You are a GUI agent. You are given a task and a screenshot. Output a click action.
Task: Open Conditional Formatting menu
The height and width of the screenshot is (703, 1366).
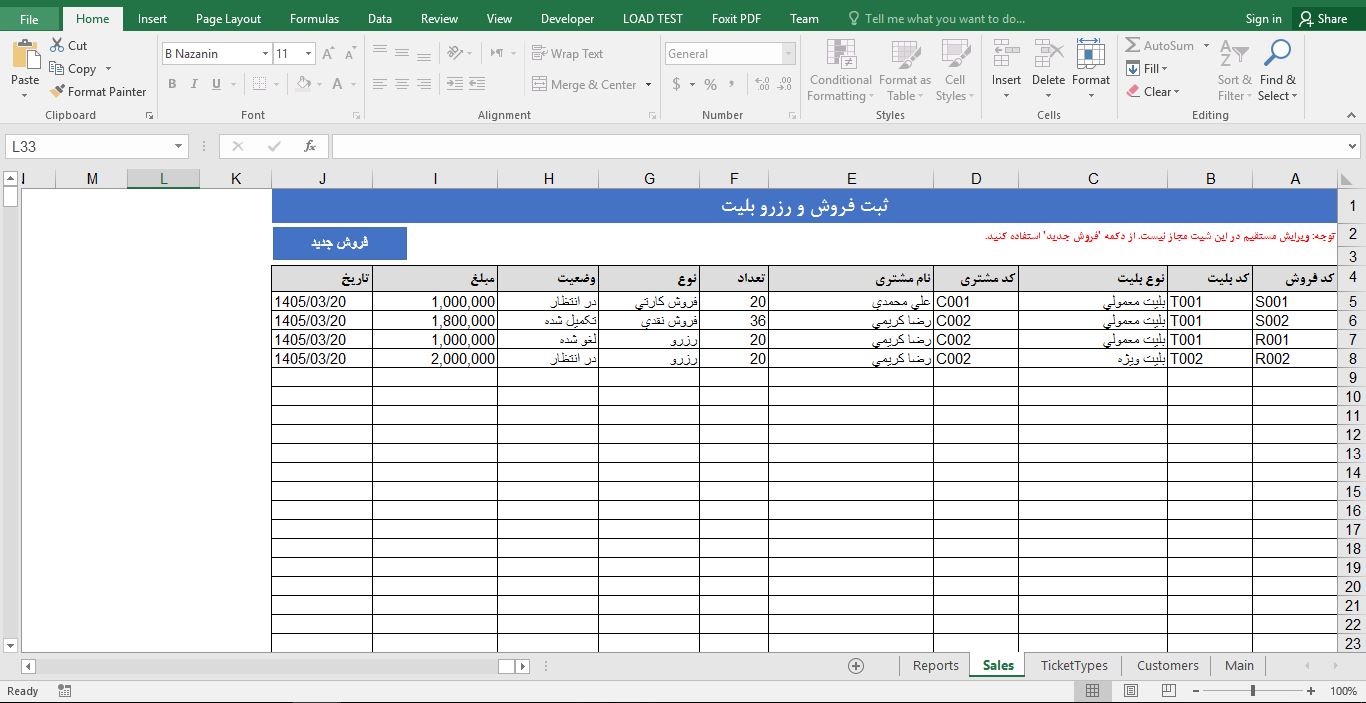pos(840,70)
